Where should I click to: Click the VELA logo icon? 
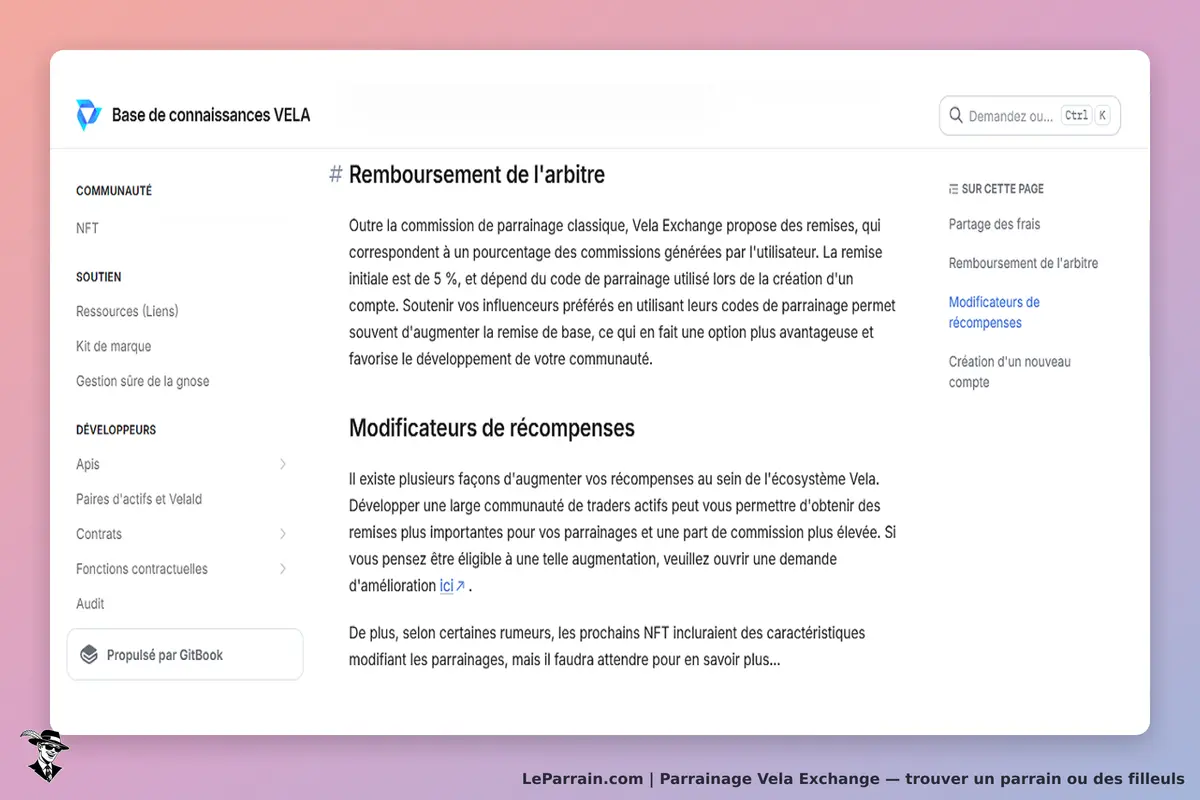[89, 115]
